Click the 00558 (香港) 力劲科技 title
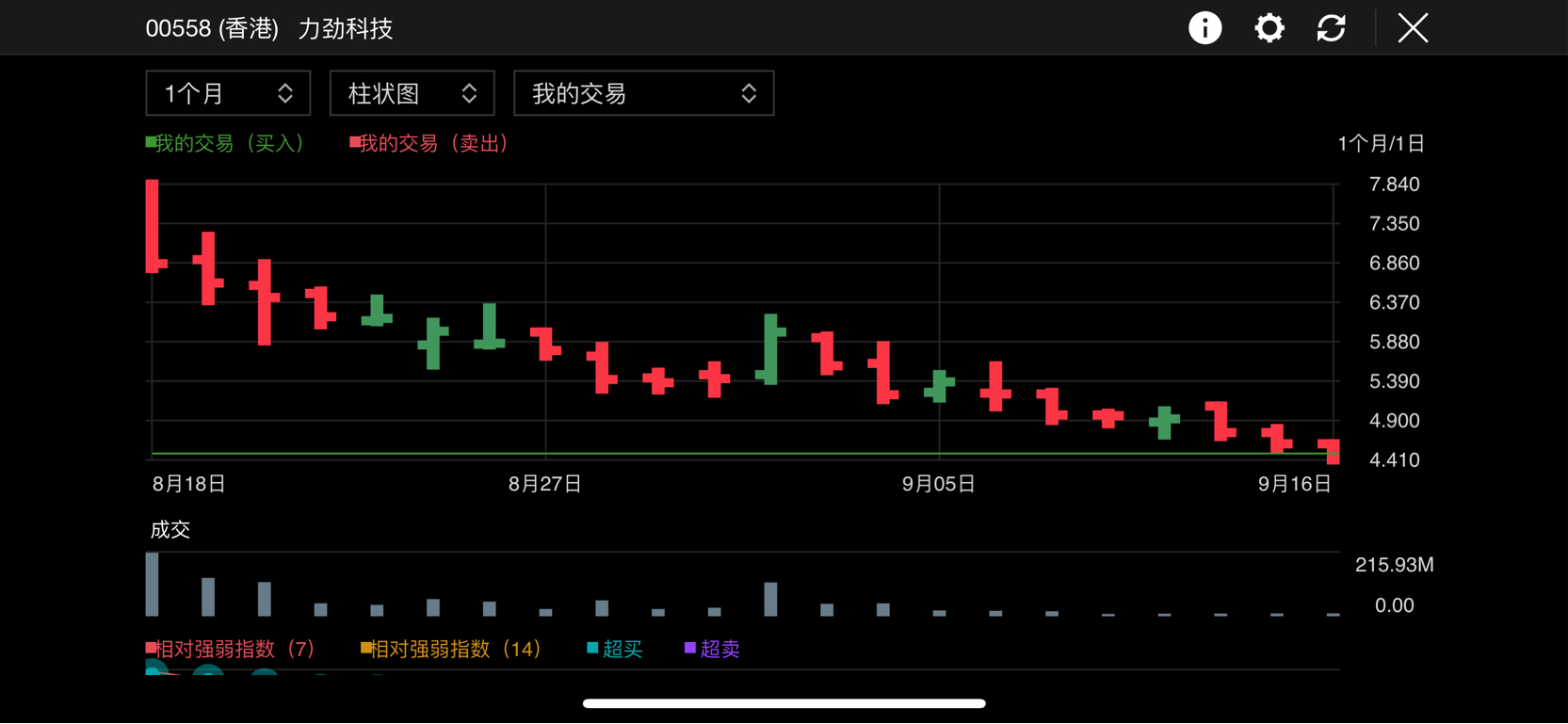The width and height of the screenshot is (1568, 724). 269,29
